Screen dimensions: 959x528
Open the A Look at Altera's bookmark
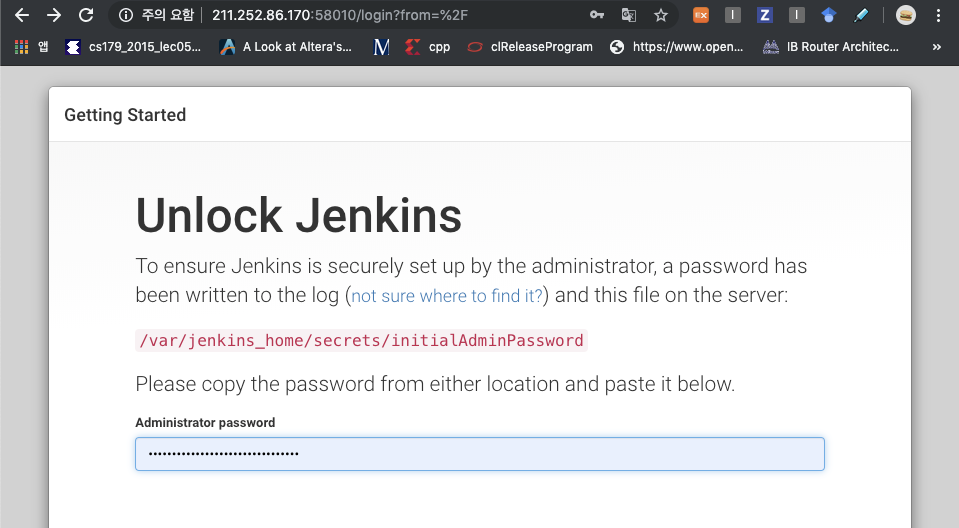(x=286, y=46)
